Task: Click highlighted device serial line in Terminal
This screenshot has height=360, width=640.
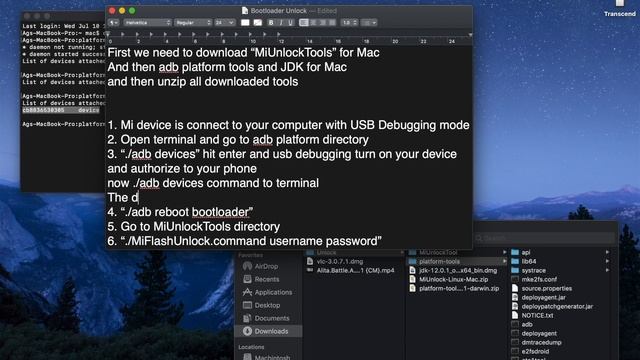Action: pyautogui.click(x=61, y=110)
